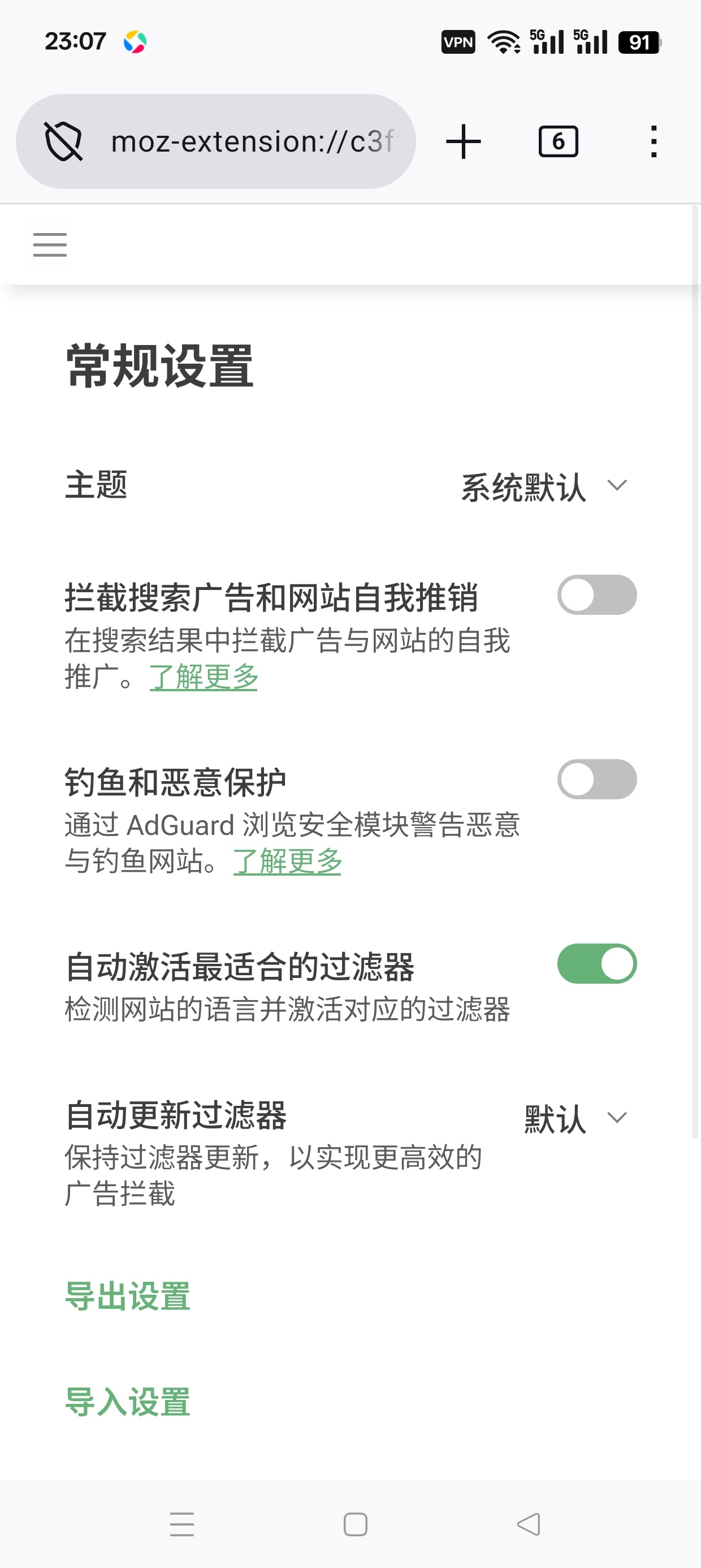Image resolution: width=701 pixels, height=1568 pixels.
Task: Turn on 钓鱼和恶意保护 switch
Action: (597, 779)
